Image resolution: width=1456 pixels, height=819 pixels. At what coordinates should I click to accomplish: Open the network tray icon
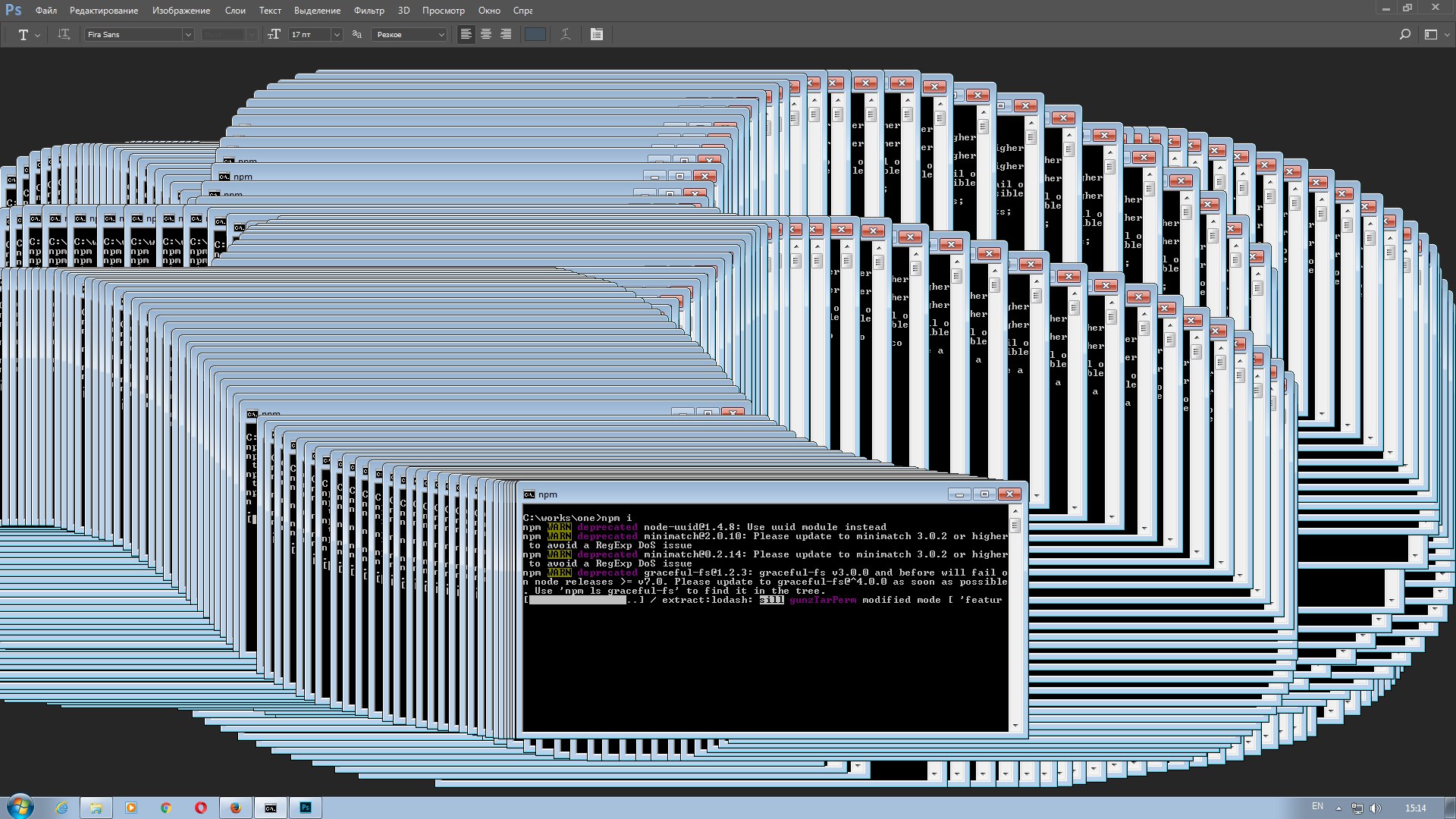pyautogui.click(x=1357, y=808)
